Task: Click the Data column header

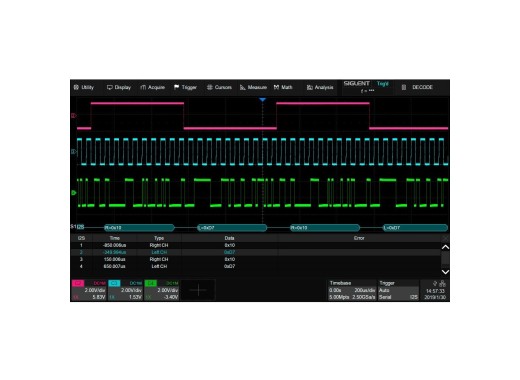Action: point(229,238)
